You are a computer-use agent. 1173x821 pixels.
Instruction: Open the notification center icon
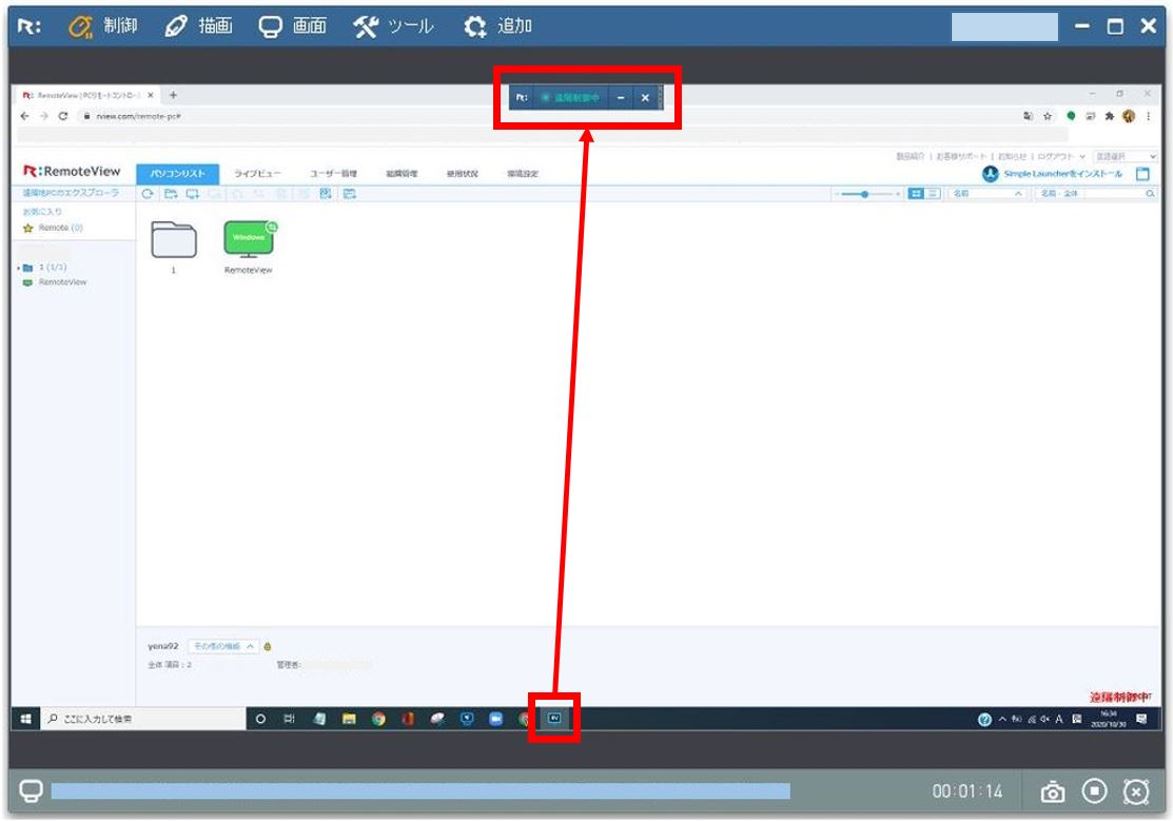coord(1142,718)
